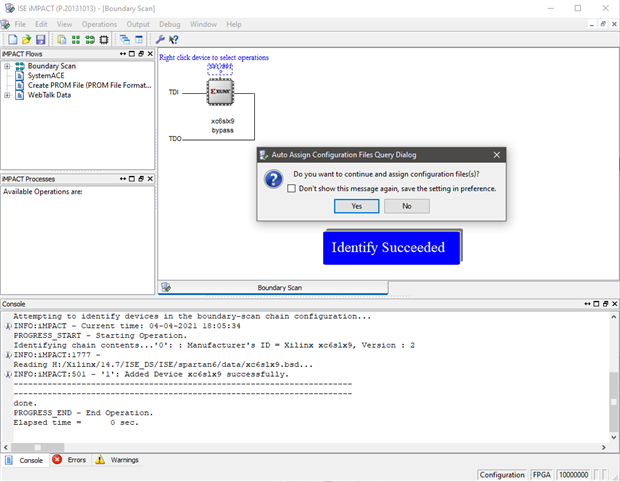Click the Errors red icon tab
Image resolution: width=620 pixels, height=482 pixels.
(70, 460)
